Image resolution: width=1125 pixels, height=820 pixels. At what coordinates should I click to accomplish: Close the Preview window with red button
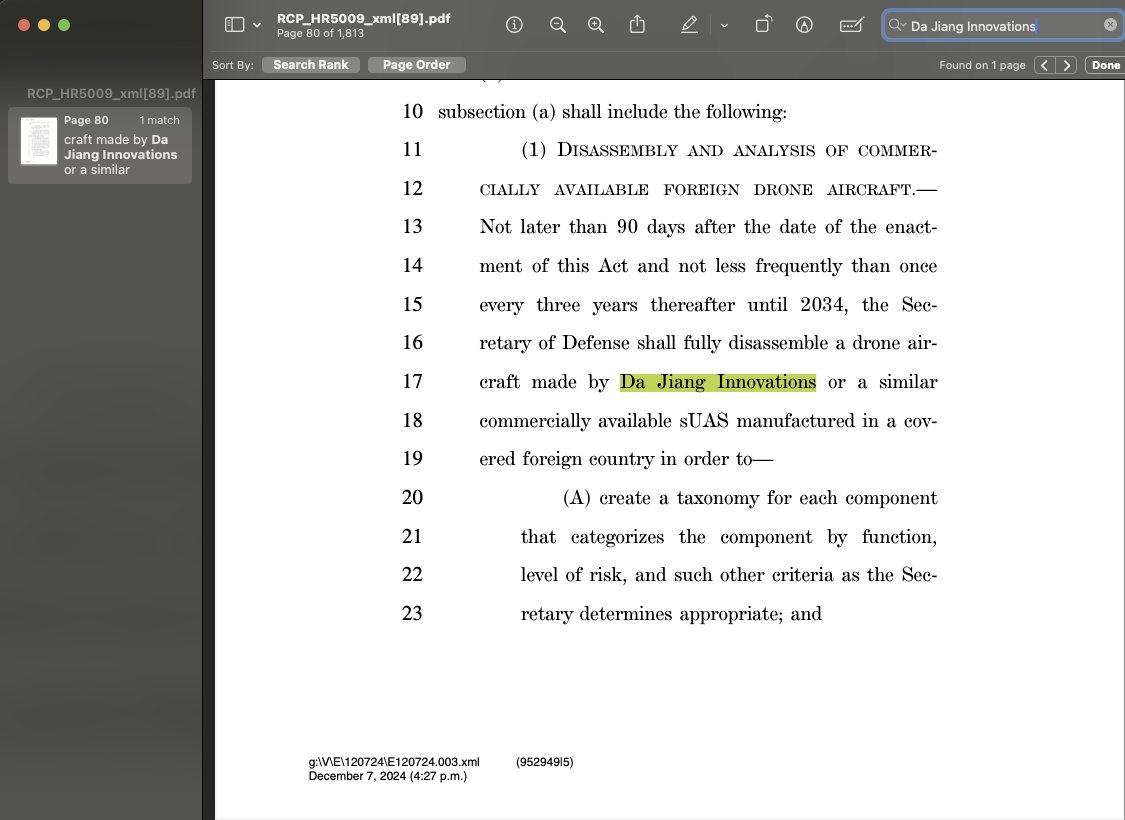pyautogui.click(x=24, y=25)
